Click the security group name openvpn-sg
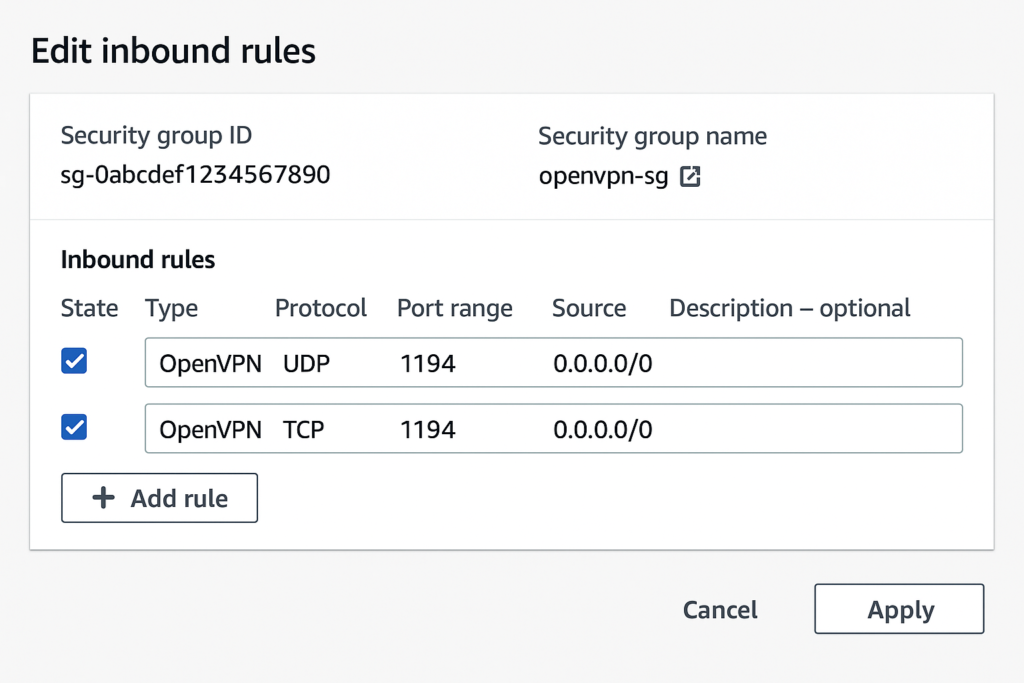 point(603,176)
